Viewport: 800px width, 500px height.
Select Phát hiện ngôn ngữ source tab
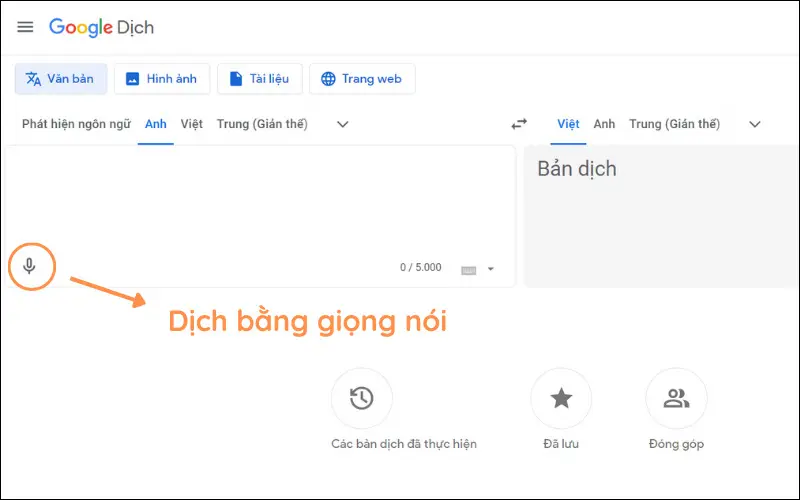click(x=76, y=125)
